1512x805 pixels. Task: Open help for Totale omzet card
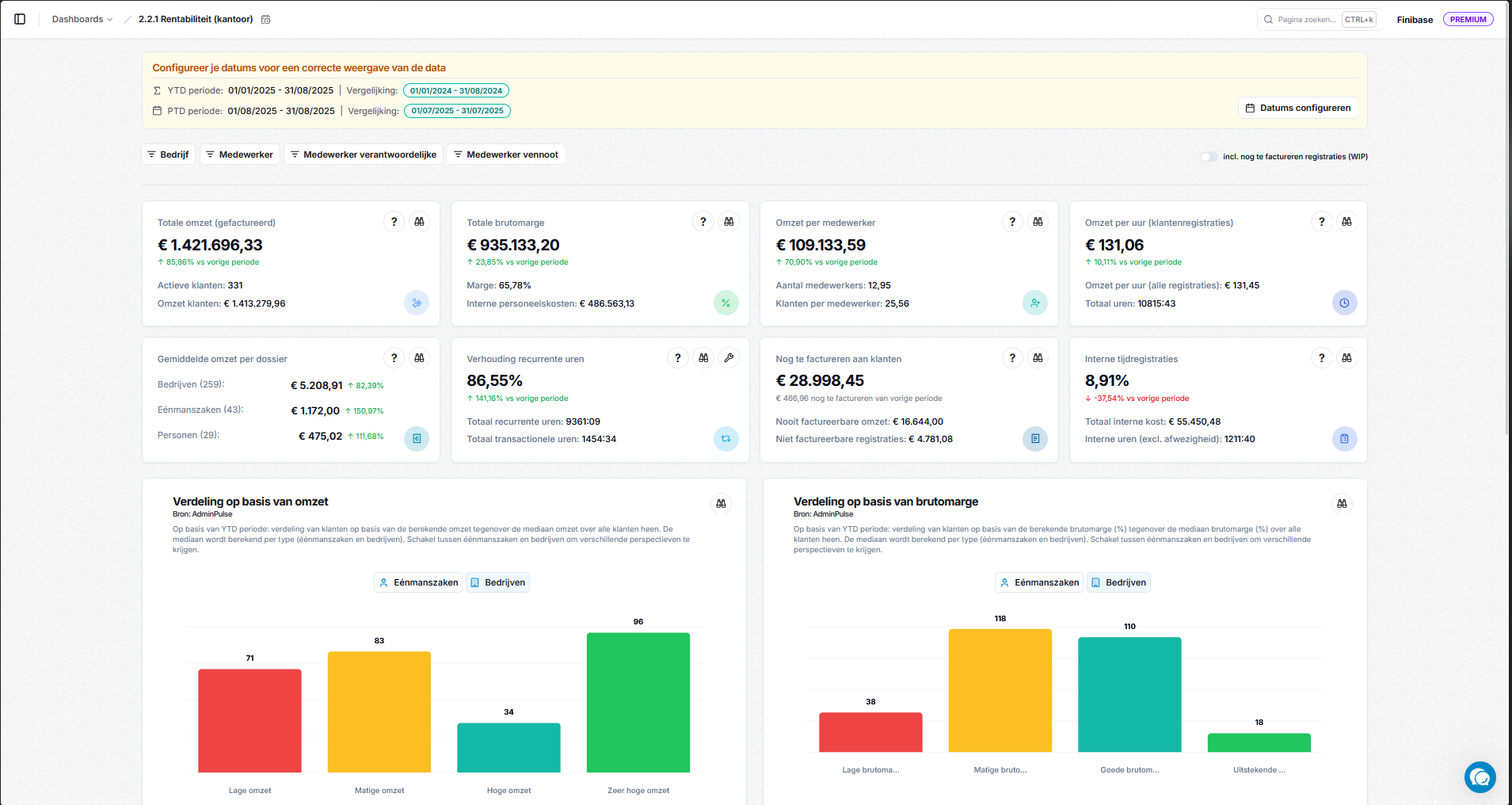(394, 222)
